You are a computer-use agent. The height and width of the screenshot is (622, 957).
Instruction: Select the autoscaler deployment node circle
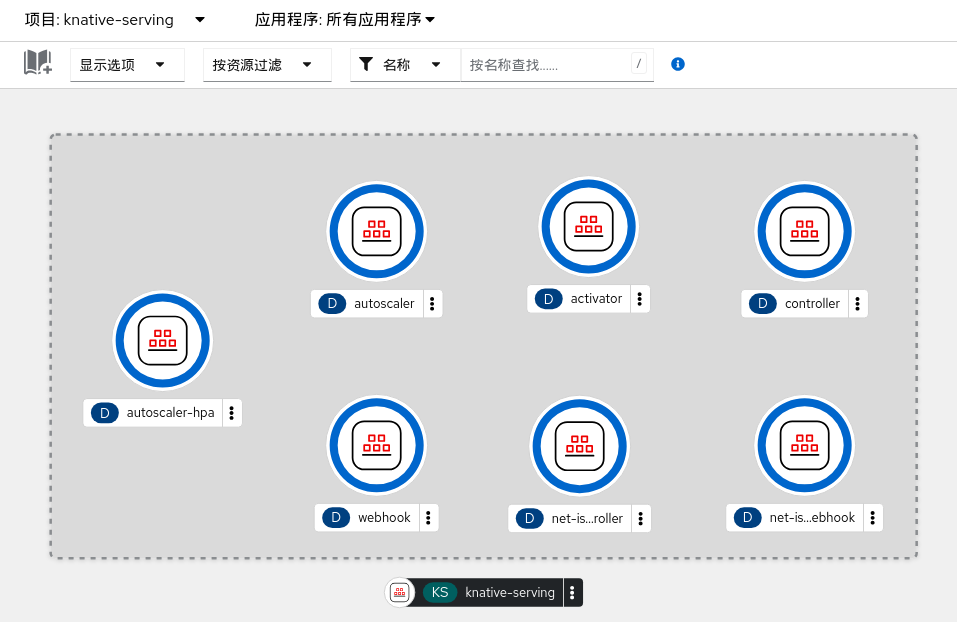coord(377,231)
